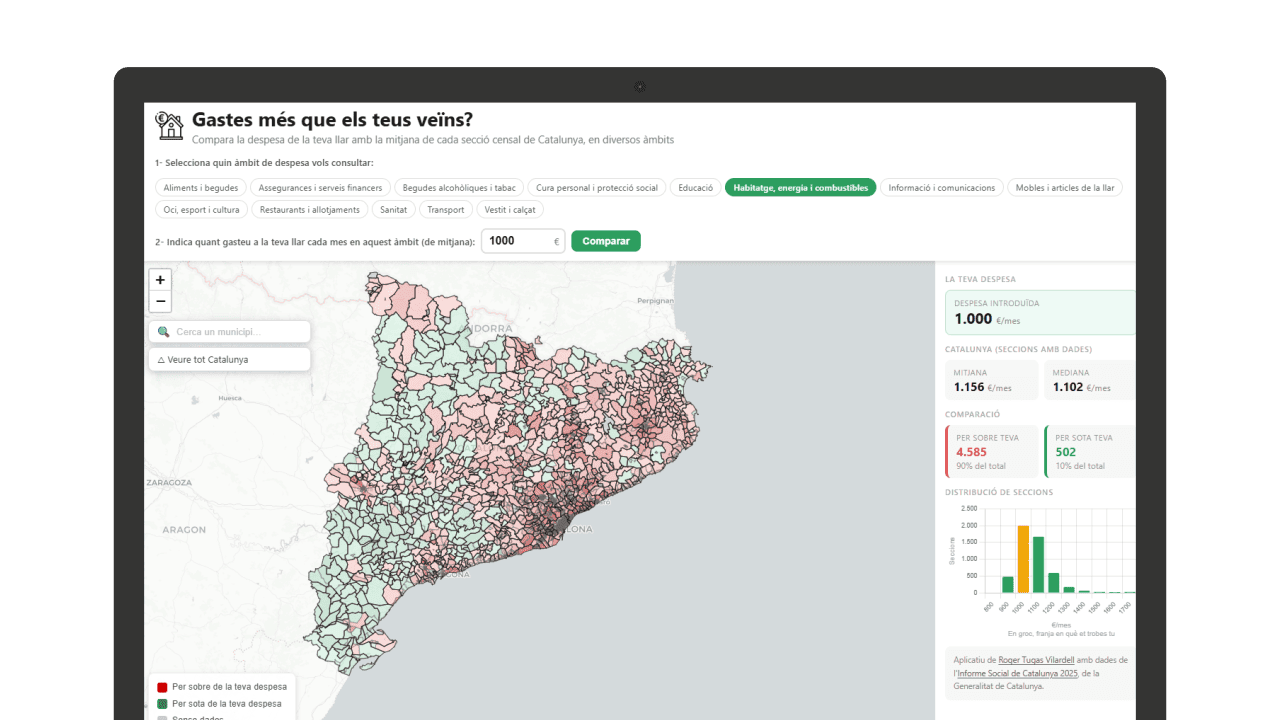Click the orange bar in the histogram
The height and width of the screenshot is (720, 1280).
1023,559
